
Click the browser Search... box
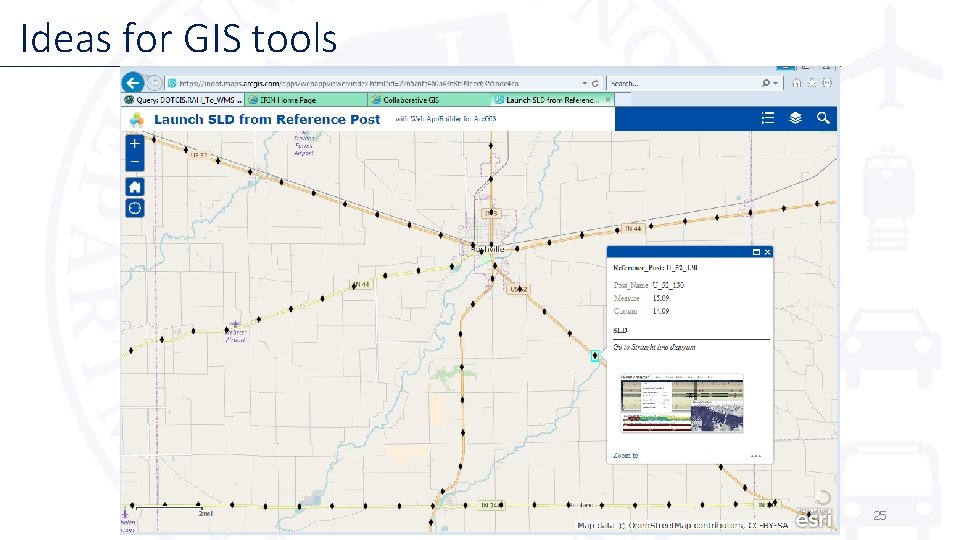point(684,83)
